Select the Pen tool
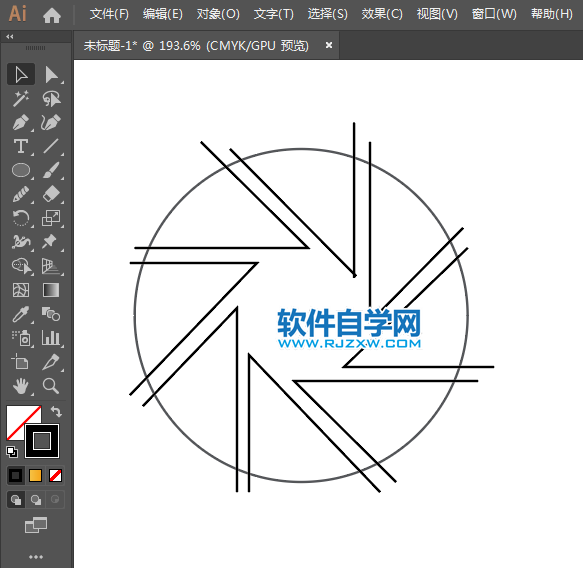This screenshot has height=568, width=583. [21, 122]
